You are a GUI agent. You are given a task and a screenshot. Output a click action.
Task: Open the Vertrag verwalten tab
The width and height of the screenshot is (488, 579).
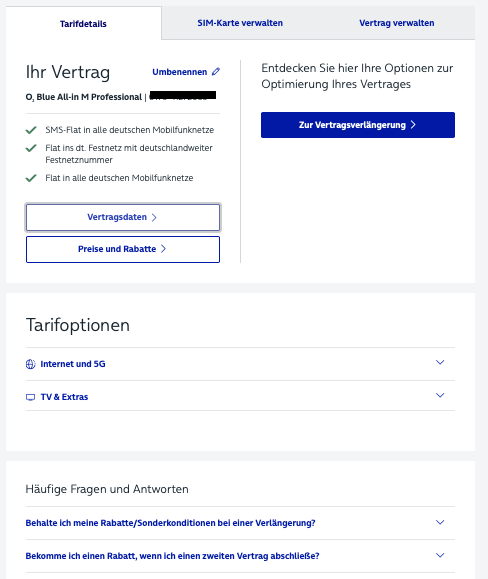point(397,23)
